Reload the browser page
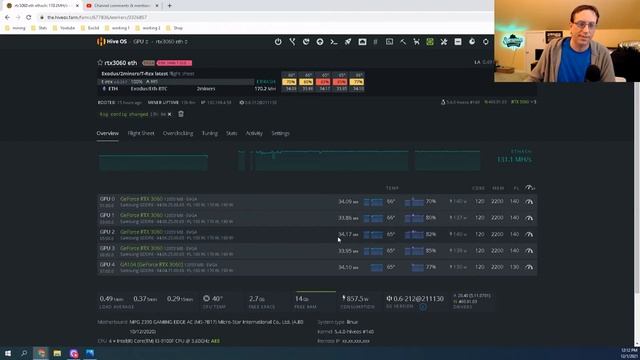 pos(29,18)
